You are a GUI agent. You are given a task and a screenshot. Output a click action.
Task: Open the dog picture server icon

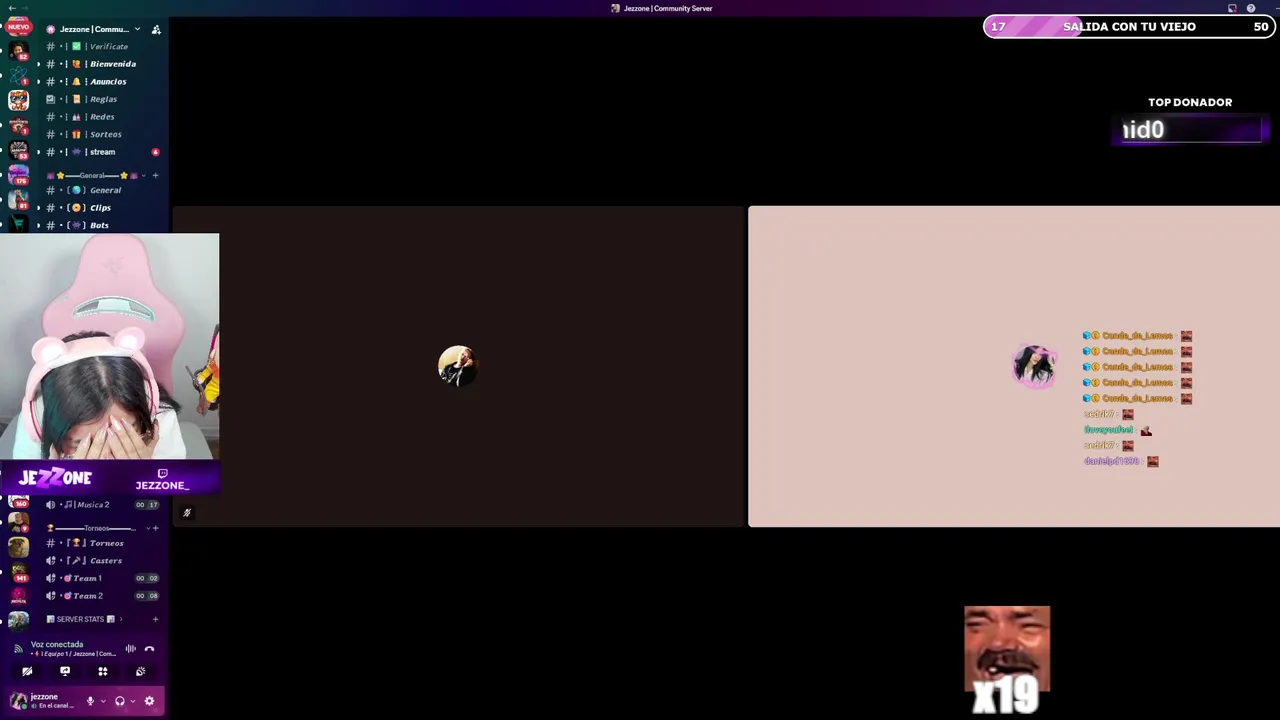18,546
